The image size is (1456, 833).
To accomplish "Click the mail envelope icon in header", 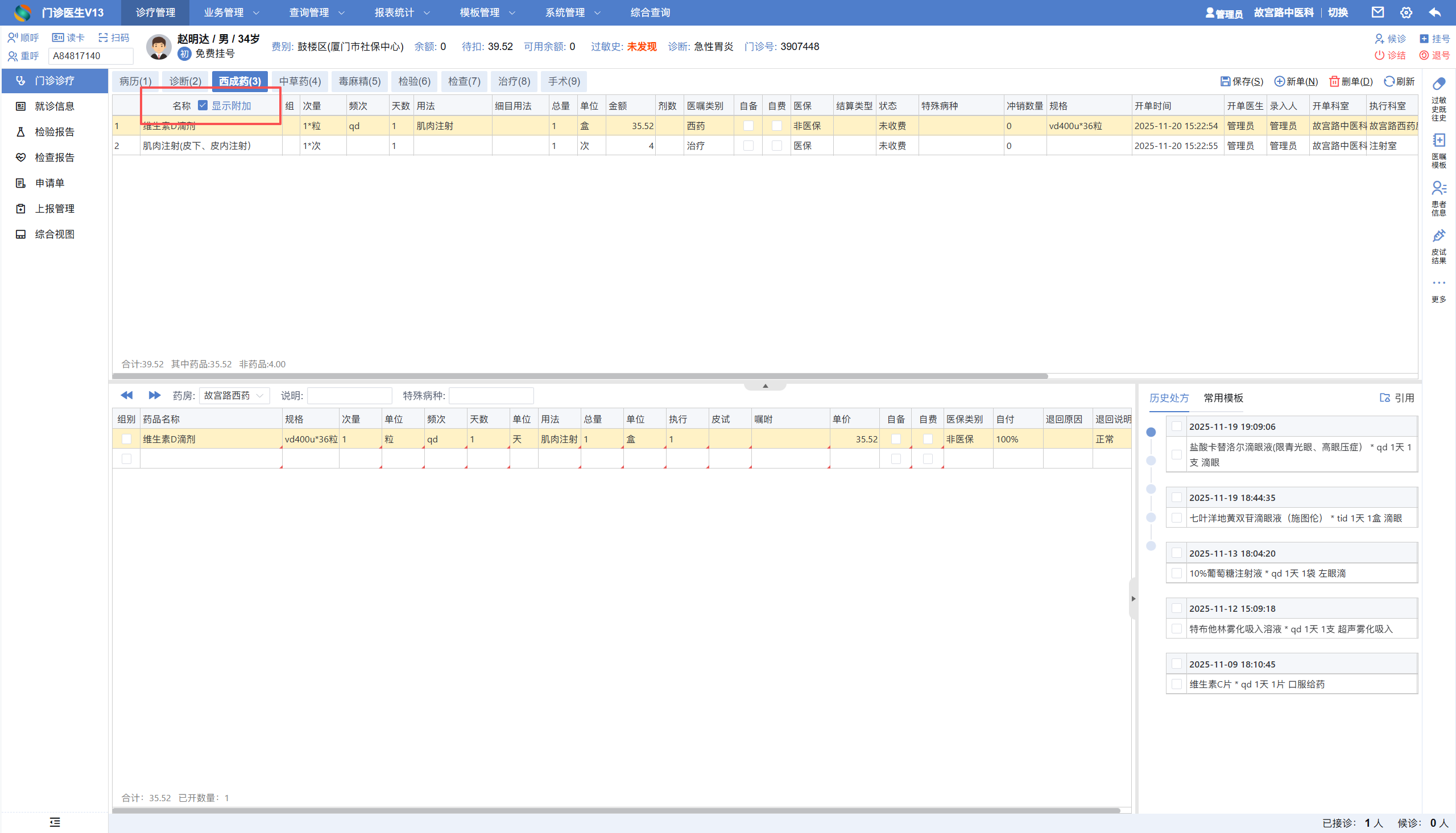I will click(x=1378, y=12).
